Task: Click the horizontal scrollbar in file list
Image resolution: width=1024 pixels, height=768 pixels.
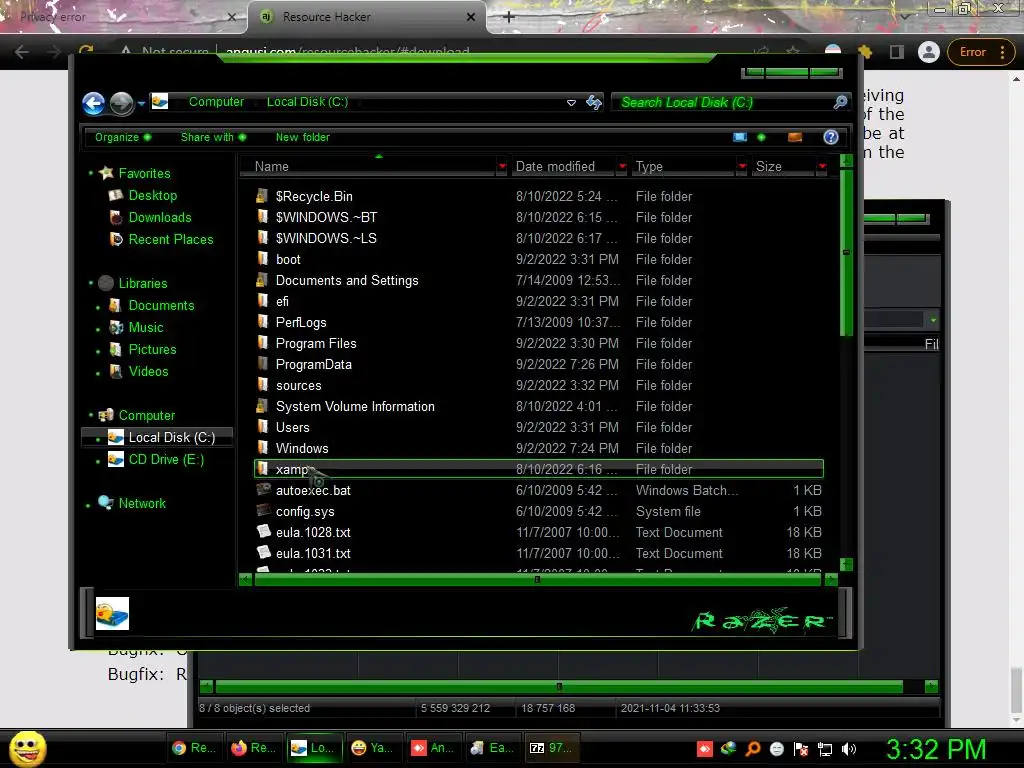Action: tap(537, 579)
